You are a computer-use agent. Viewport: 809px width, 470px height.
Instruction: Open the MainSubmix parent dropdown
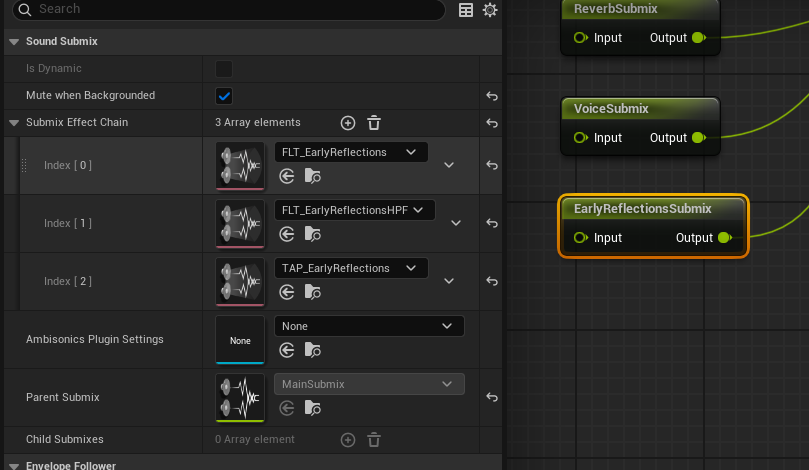click(x=369, y=384)
